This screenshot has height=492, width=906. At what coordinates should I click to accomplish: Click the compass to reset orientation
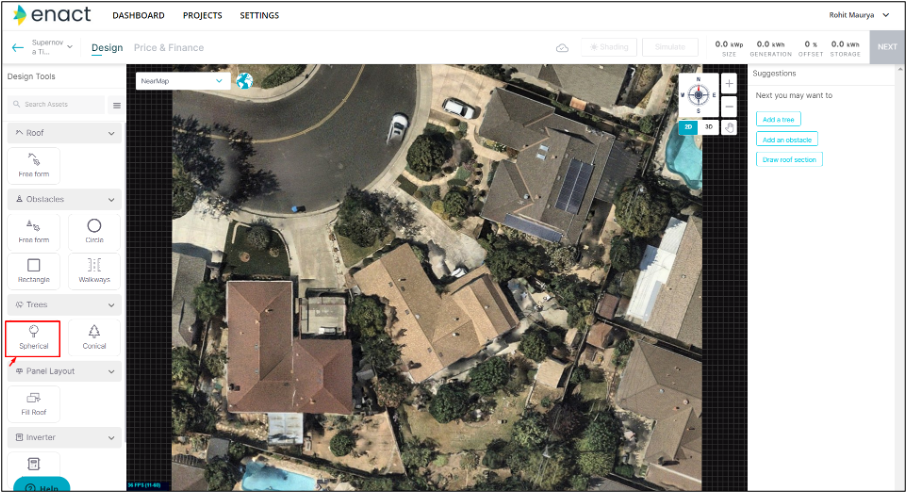698,95
